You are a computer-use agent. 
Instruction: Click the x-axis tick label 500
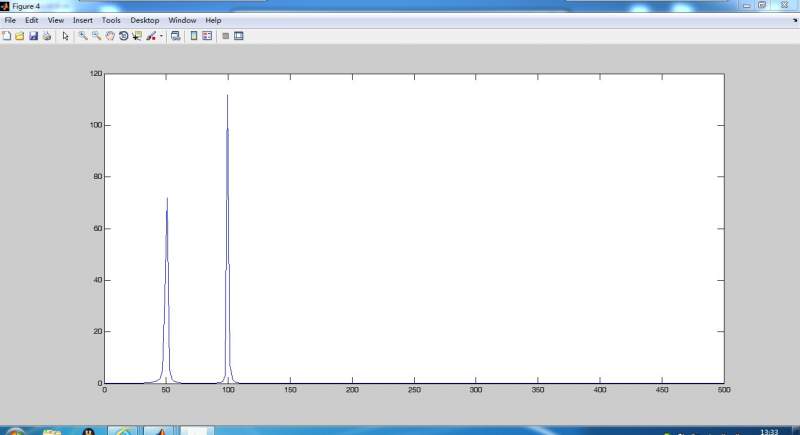pos(723,390)
